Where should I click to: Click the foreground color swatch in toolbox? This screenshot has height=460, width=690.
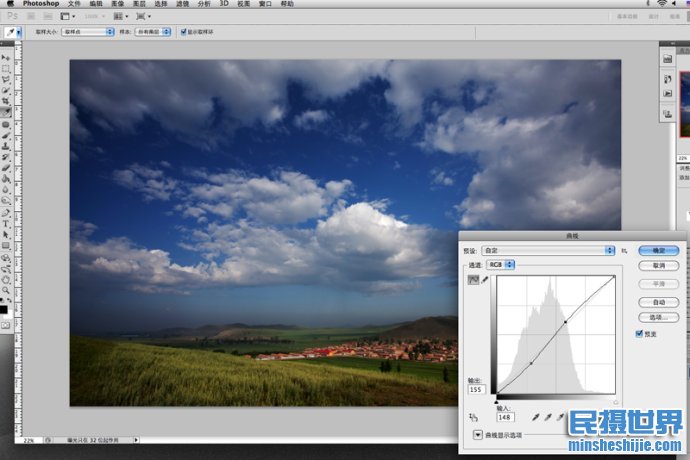coord(4,309)
